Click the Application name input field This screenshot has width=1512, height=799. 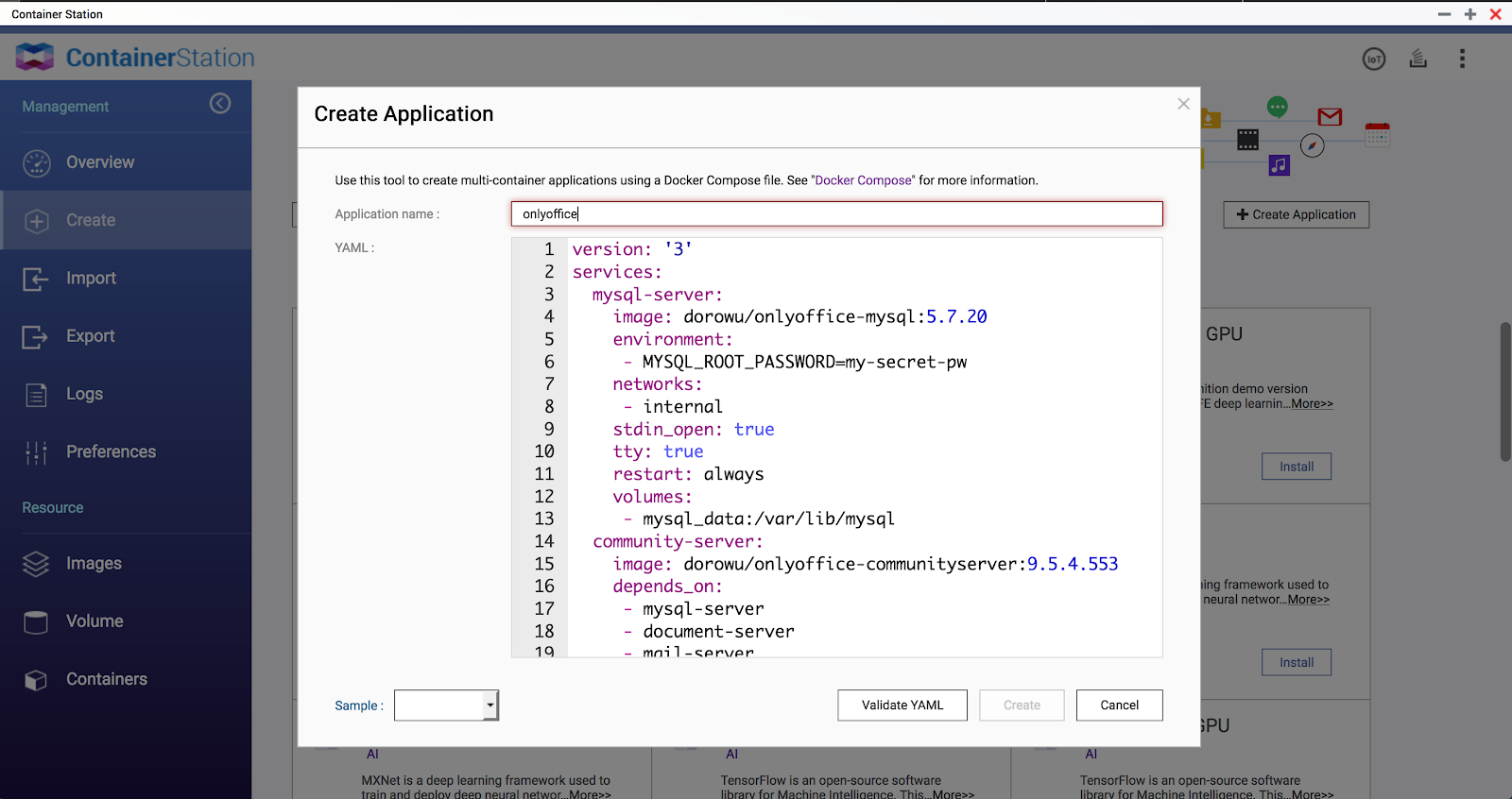pyautogui.click(x=837, y=214)
